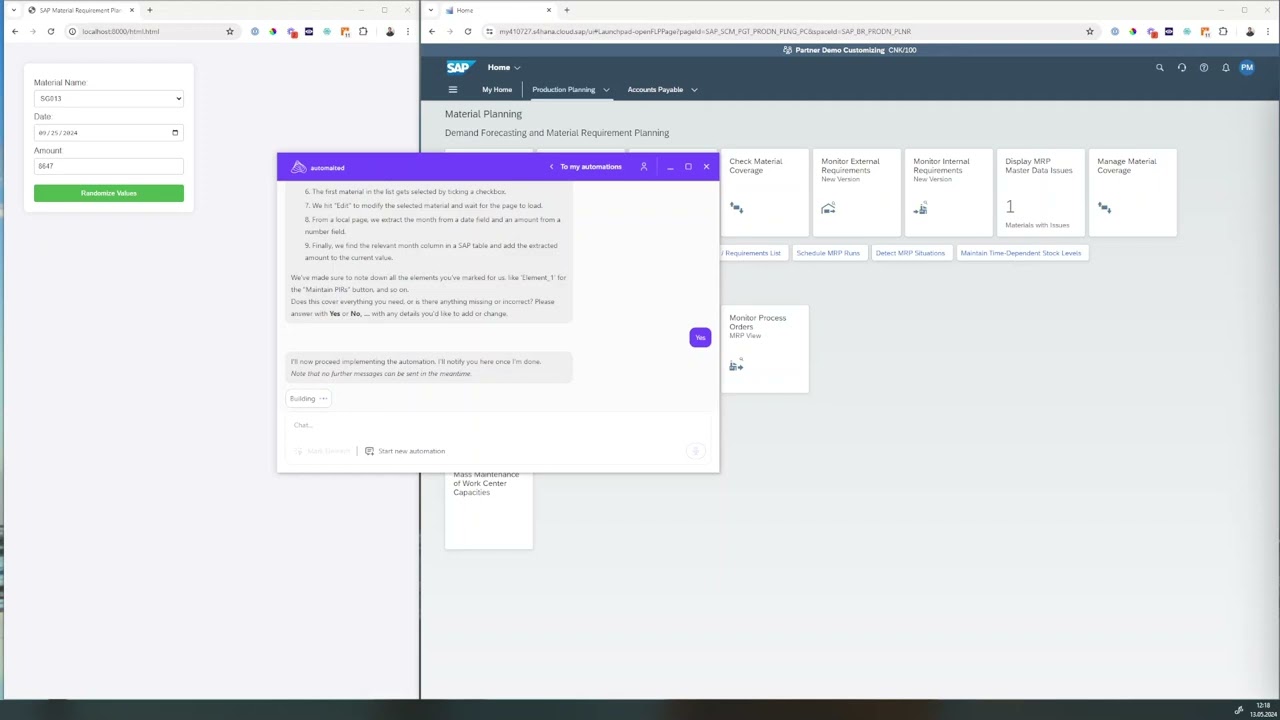This screenshot has width=1280, height=720.
Task: Open a new tab in the SAP browser
Action: pyautogui.click(x=566, y=10)
